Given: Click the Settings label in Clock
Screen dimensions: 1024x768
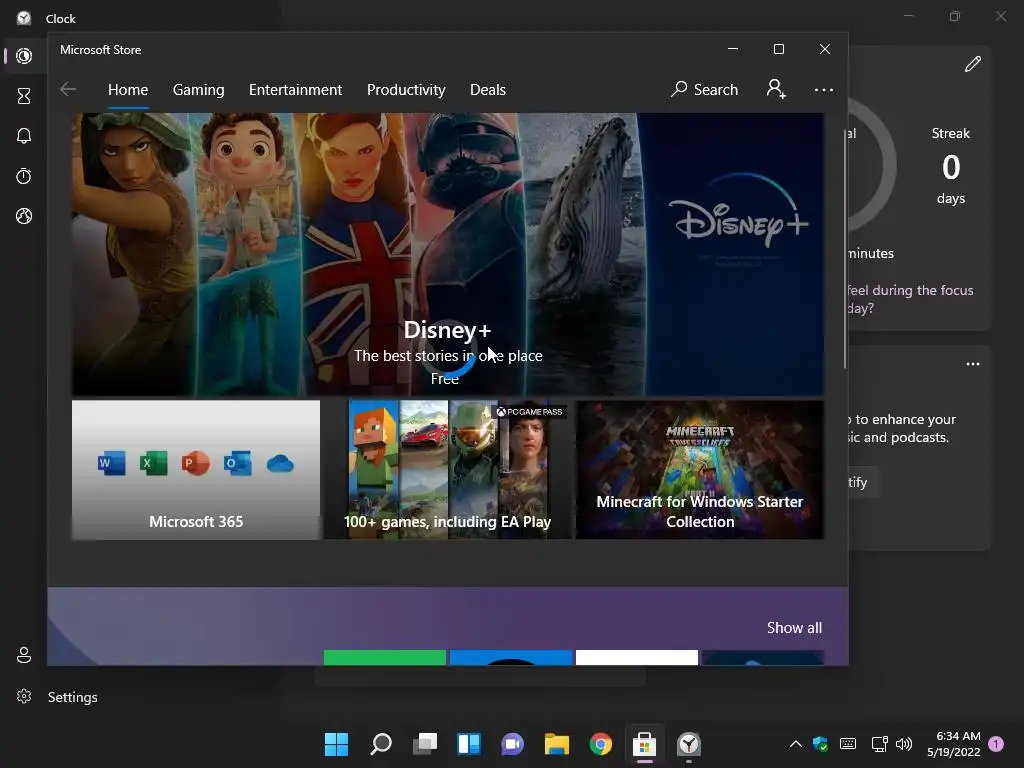Looking at the screenshot, I should [x=72, y=697].
